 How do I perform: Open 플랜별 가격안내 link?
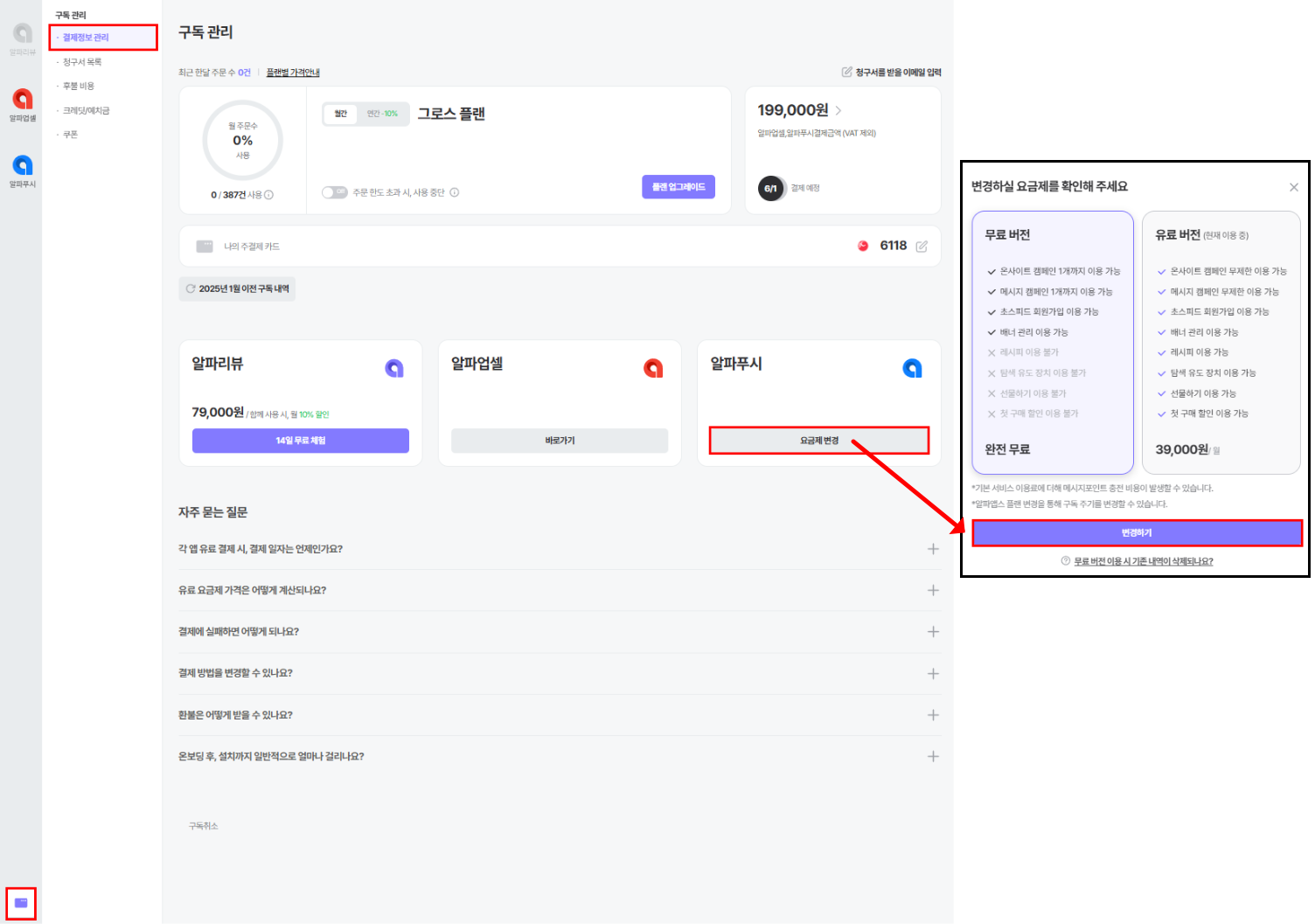pyautogui.click(x=293, y=73)
